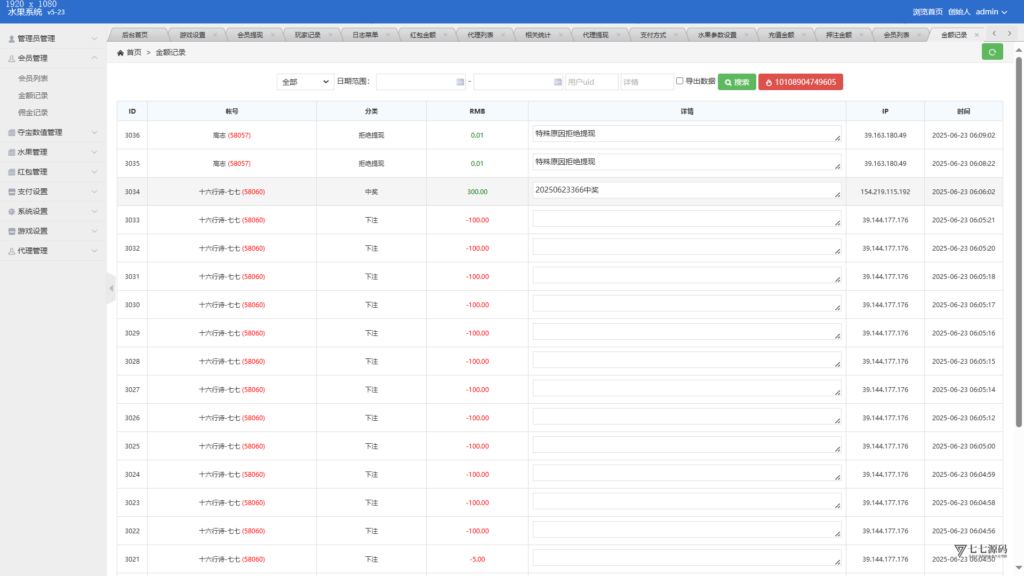The height and width of the screenshot is (576, 1024).
Task: Click the vertical page scrollbar
Action: (x=1019, y=242)
